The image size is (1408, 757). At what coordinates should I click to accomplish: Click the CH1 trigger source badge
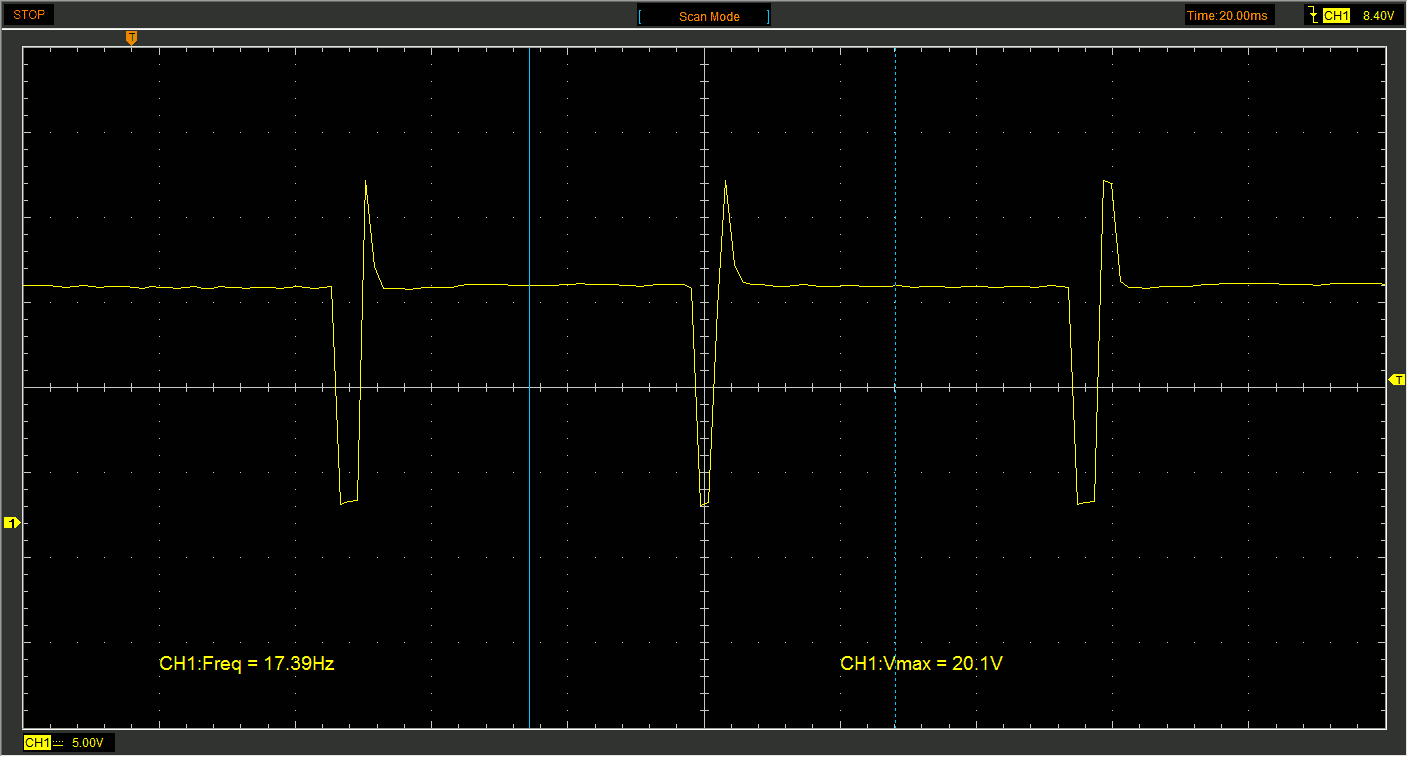1336,16
